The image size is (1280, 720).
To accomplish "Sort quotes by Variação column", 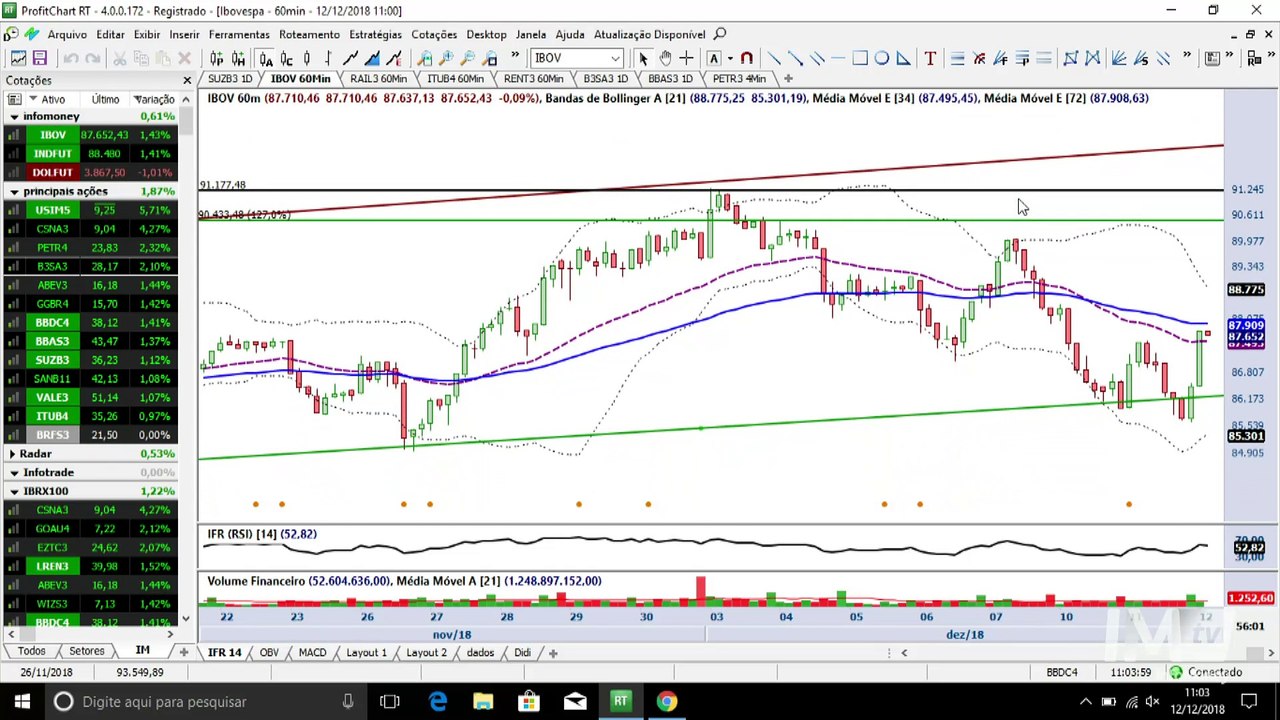I will tap(155, 99).
